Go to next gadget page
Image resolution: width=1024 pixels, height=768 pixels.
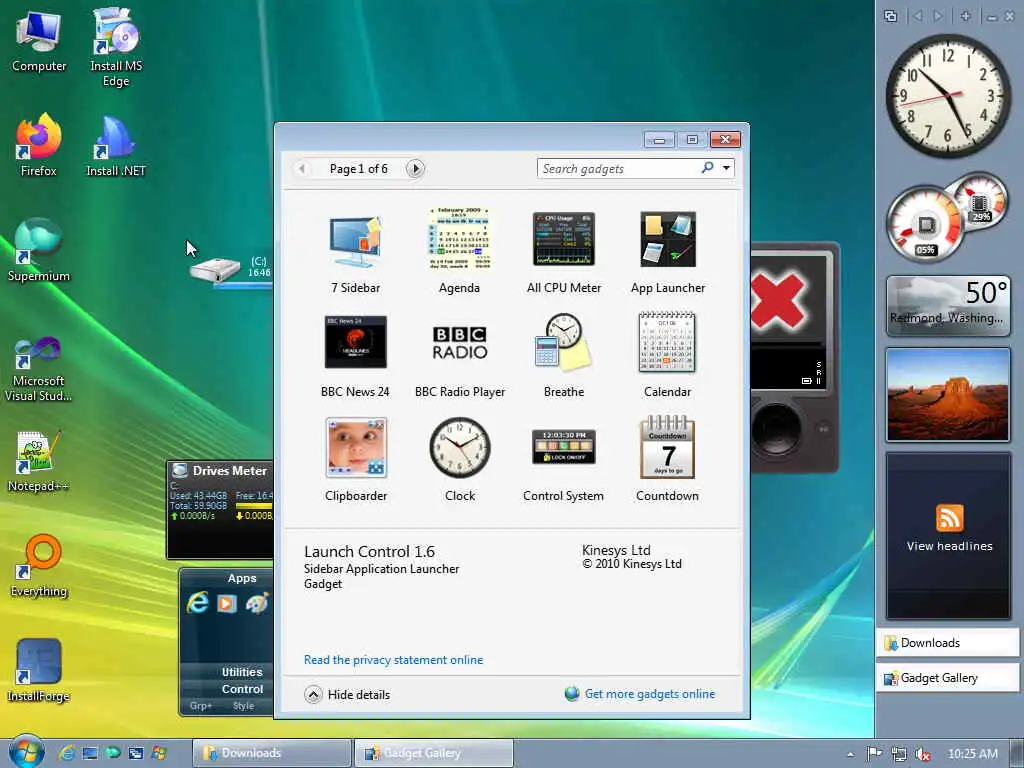(x=415, y=169)
